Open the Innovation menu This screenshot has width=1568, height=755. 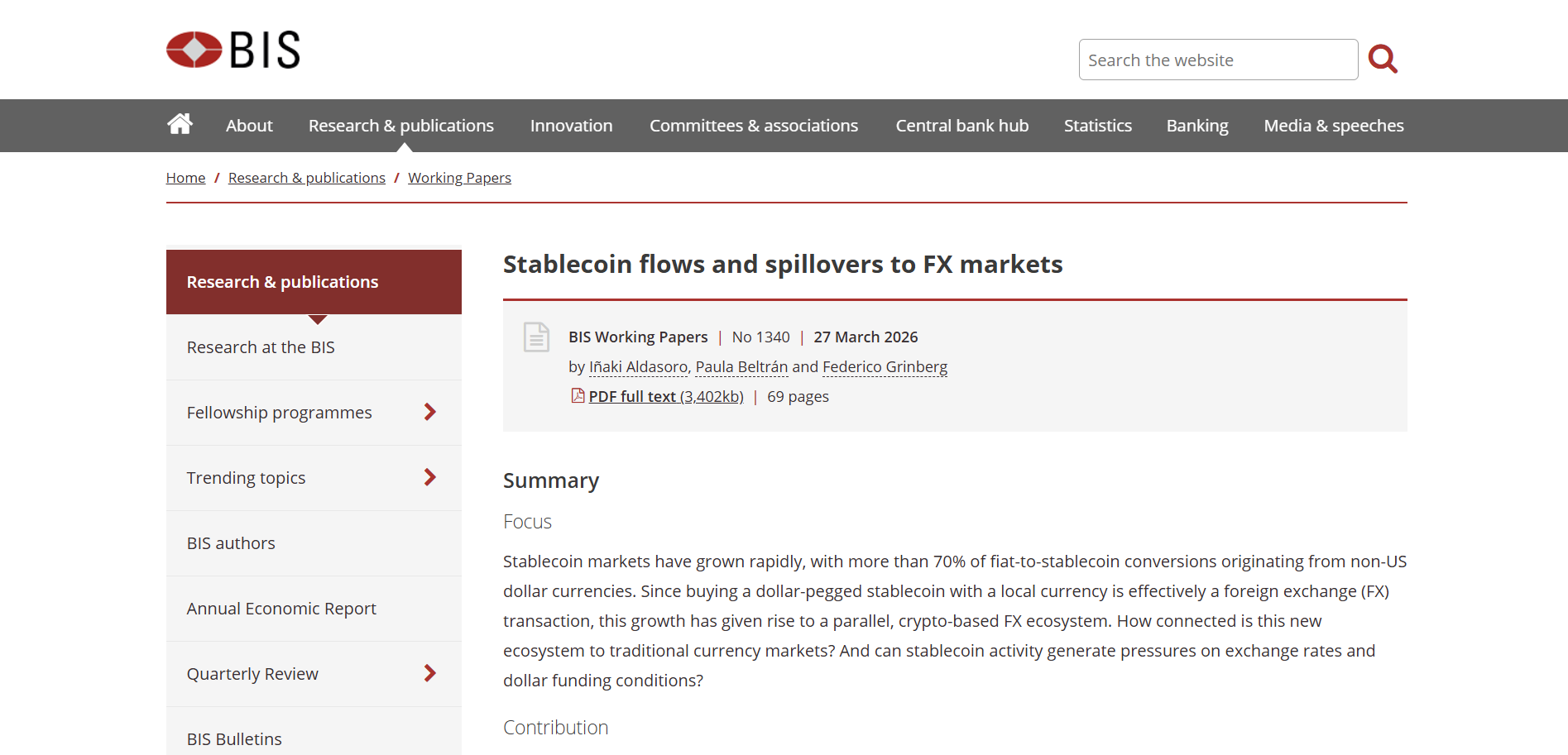click(571, 125)
